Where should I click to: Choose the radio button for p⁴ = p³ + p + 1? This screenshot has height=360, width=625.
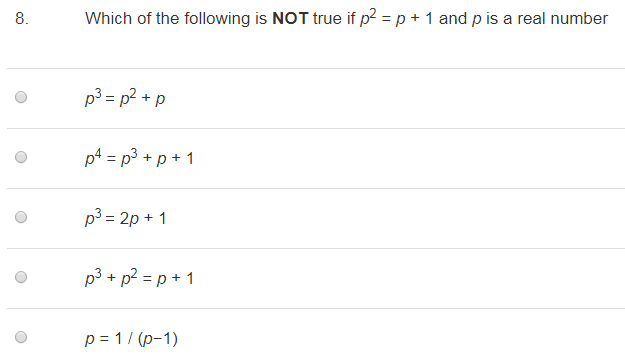pos(21,157)
